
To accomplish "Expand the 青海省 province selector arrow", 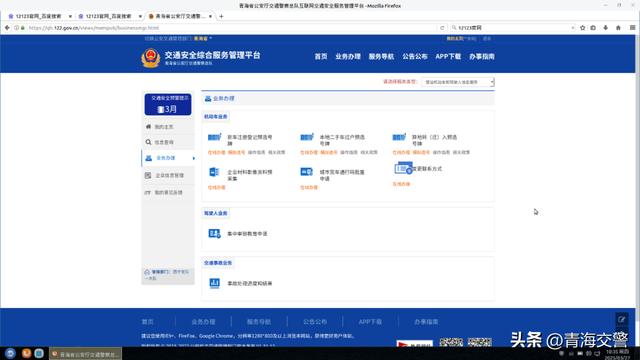I will [211, 38].
